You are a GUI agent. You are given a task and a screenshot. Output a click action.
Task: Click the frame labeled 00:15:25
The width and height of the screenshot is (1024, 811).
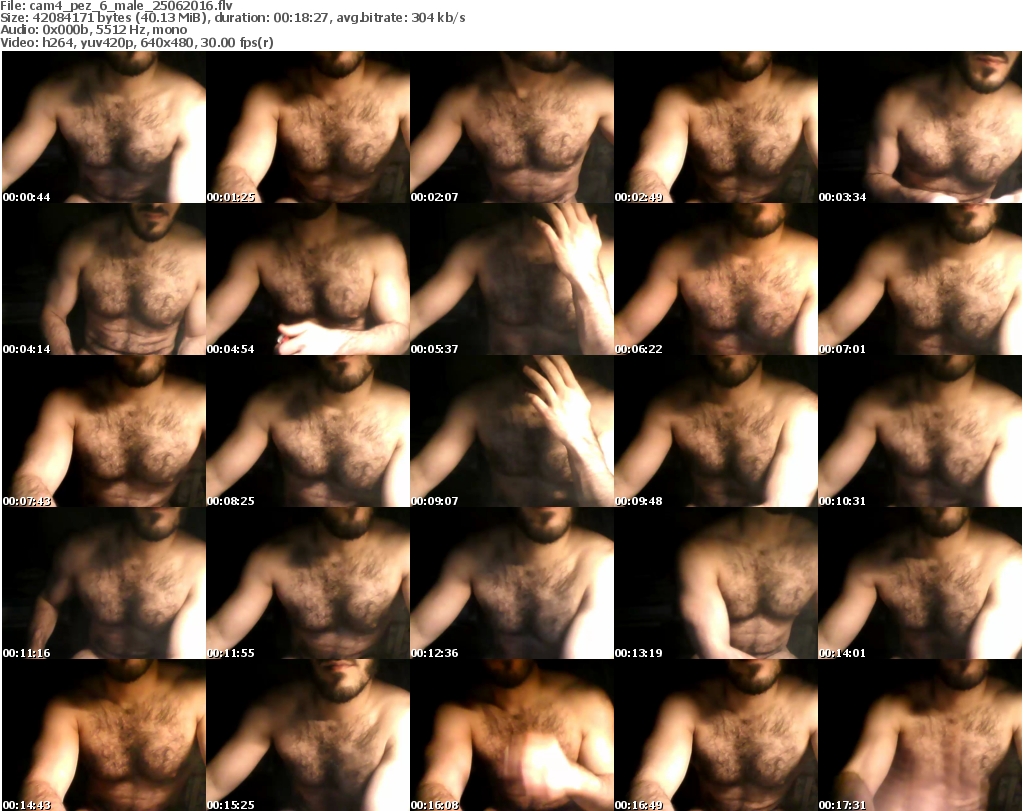308,735
